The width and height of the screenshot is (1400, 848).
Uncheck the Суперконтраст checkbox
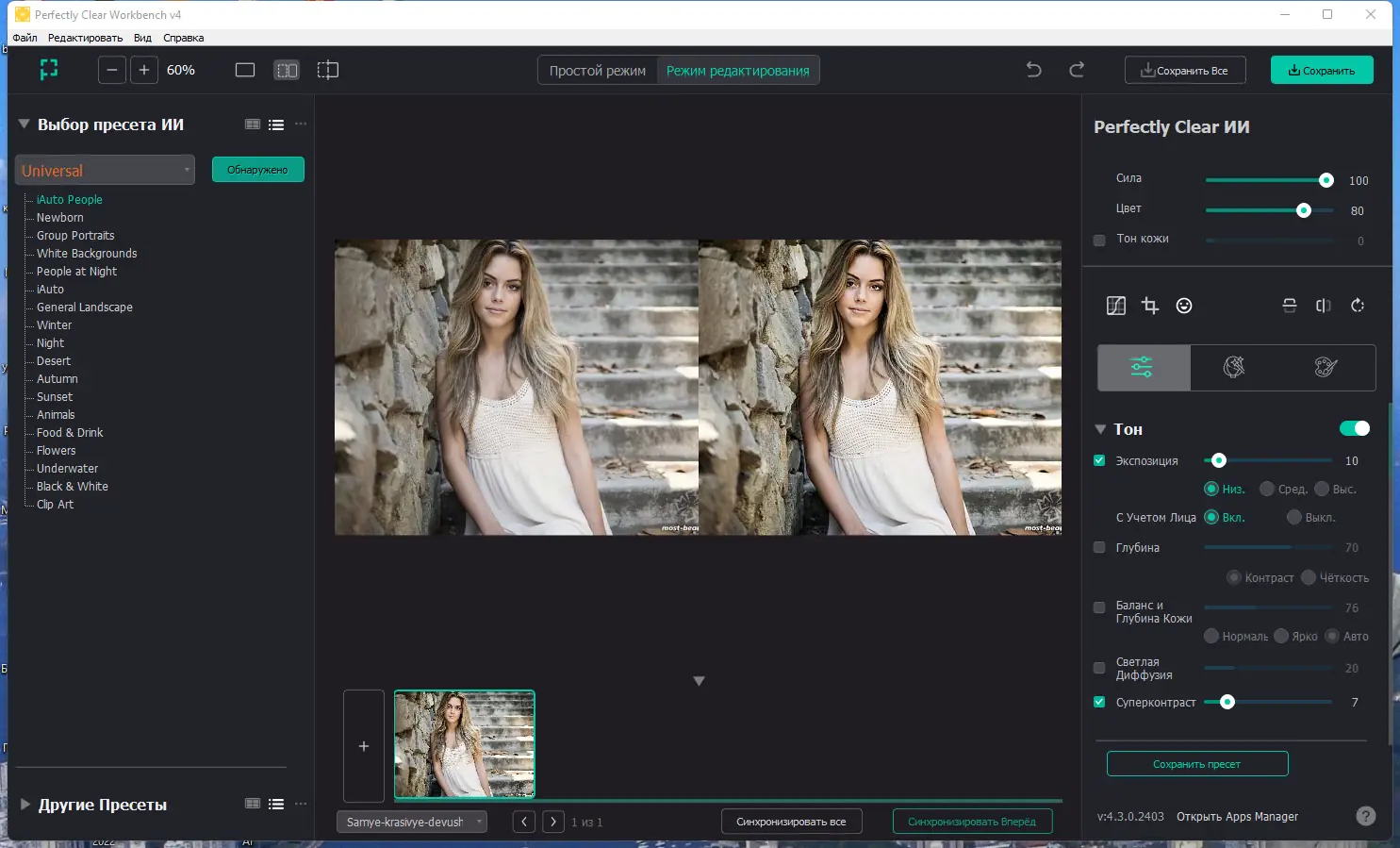[x=1099, y=702]
